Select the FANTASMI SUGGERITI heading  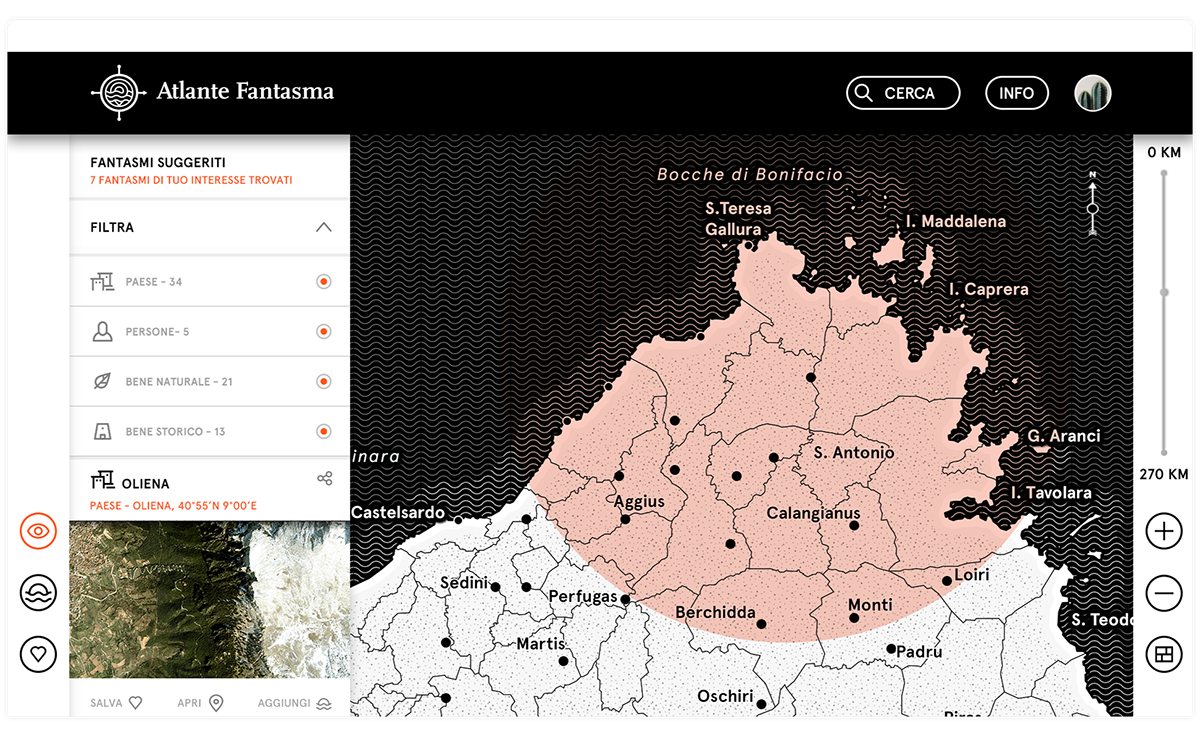[x=158, y=162]
